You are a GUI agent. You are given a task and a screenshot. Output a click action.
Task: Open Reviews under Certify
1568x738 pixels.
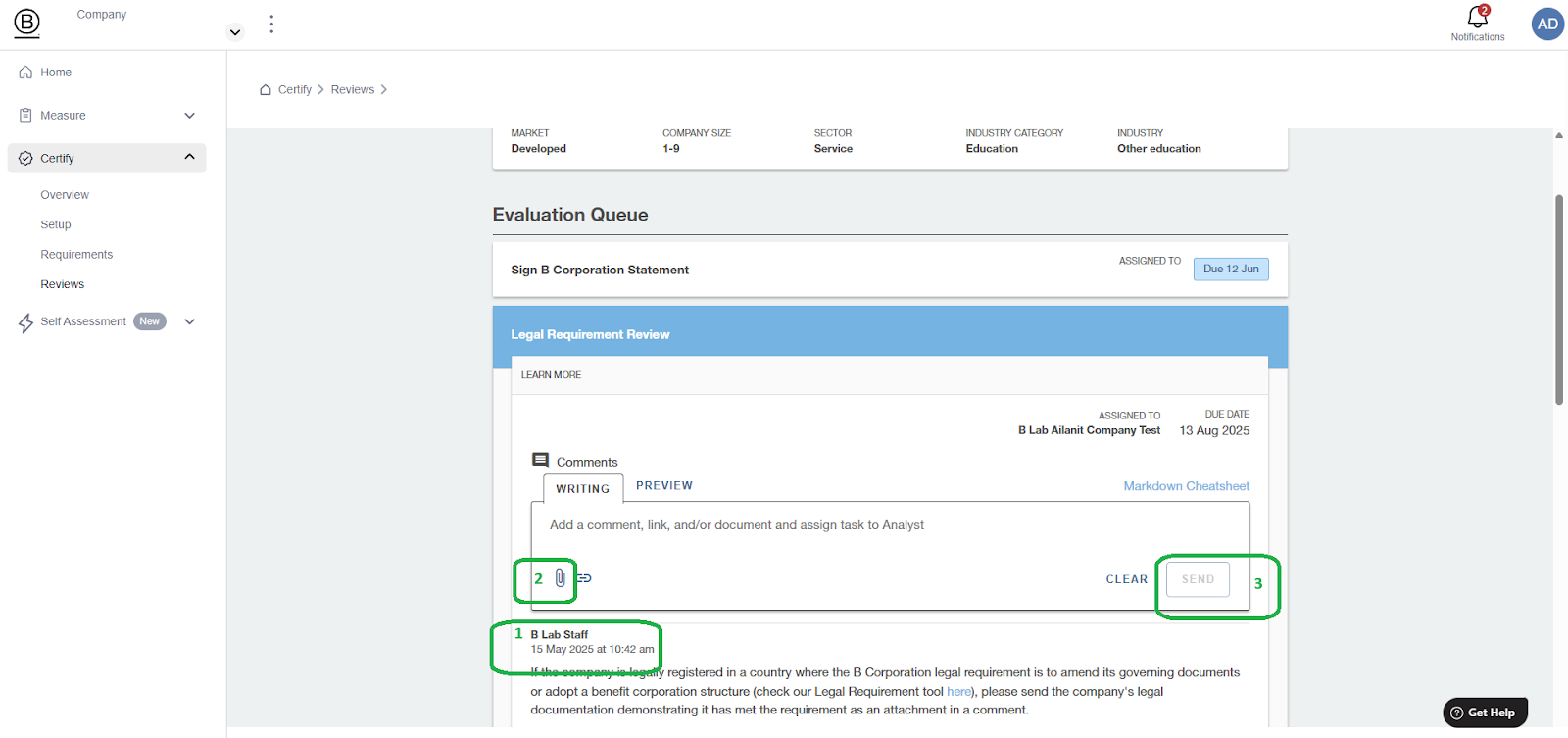63,284
